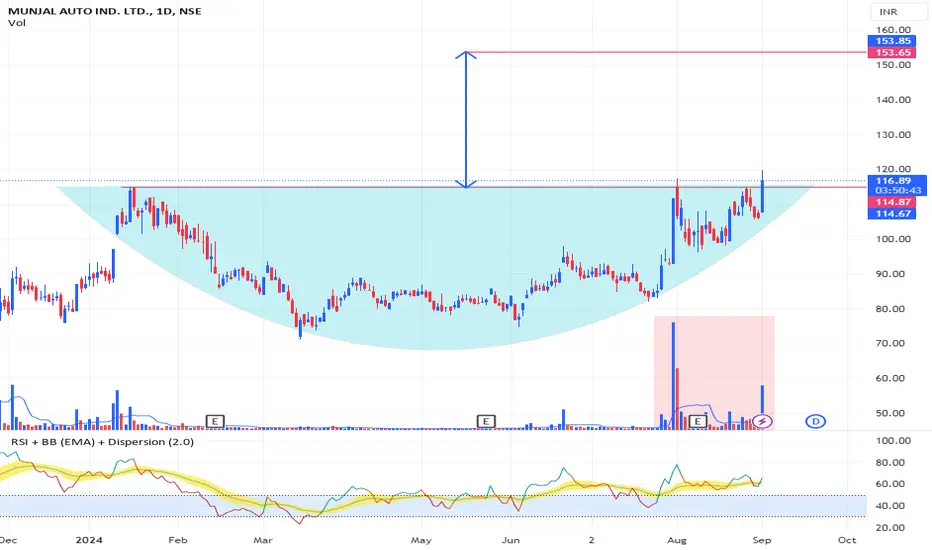
Task: Click the 160.00 price scale label
Action: pyautogui.click(x=893, y=30)
